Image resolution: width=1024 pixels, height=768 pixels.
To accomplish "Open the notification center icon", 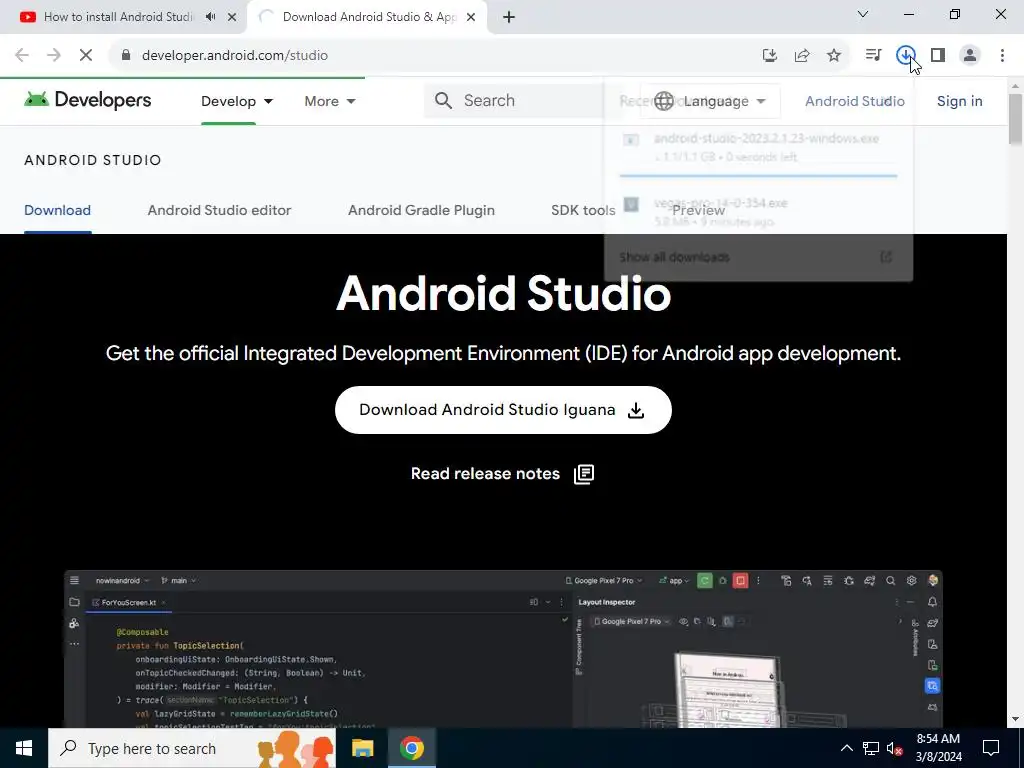I will click(991, 748).
